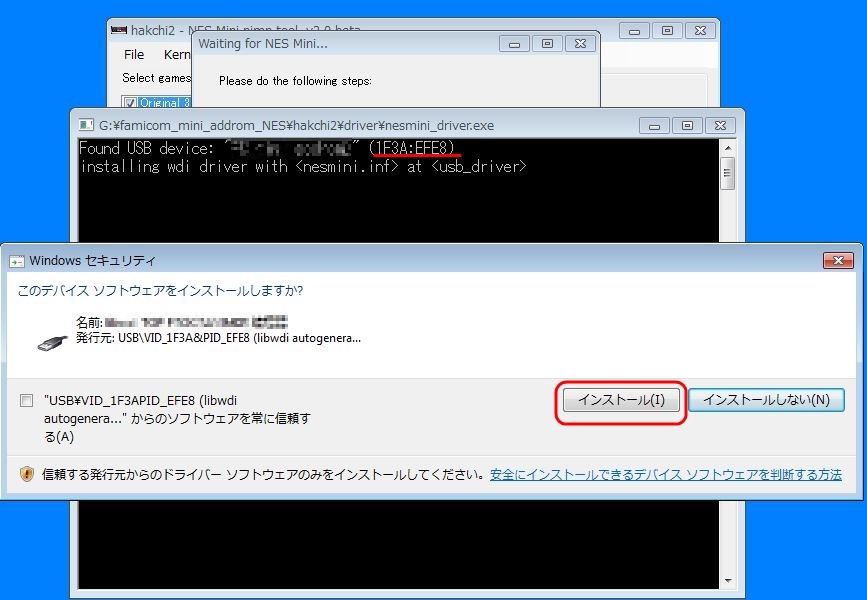Click the USB plug device icon
Image resolution: width=867 pixels, height=600 pixels.
pos(52,342)
